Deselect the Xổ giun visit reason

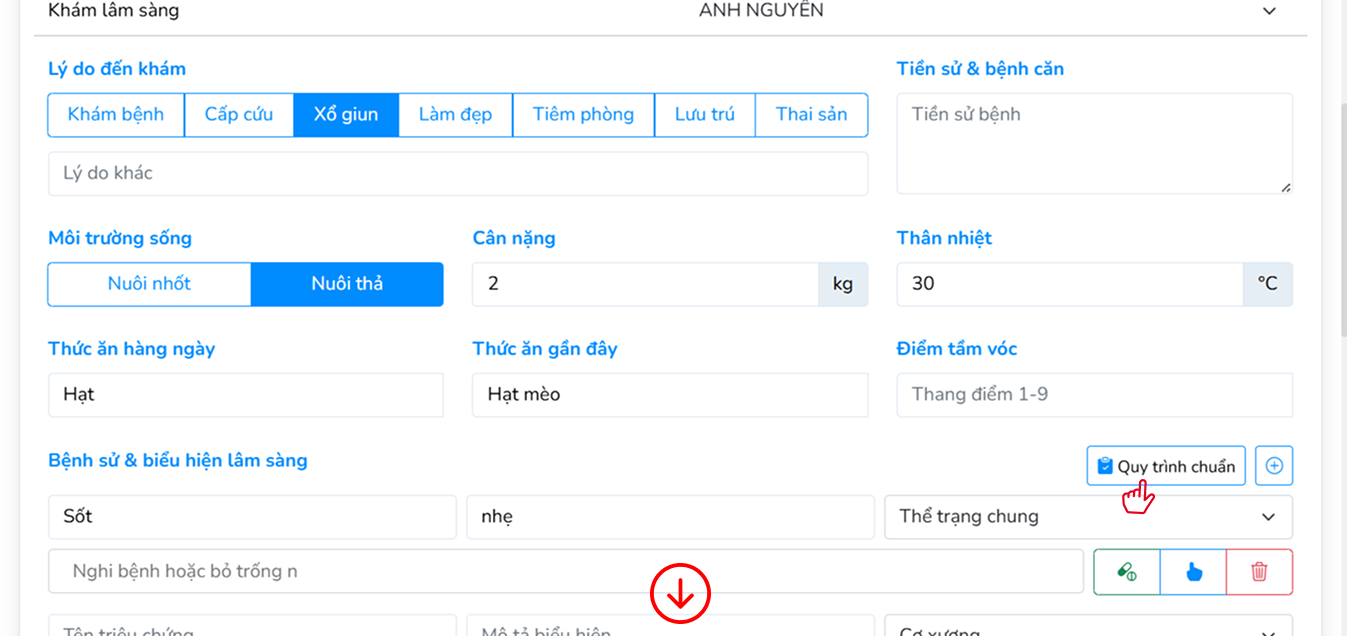pyautogui.click(x=345, y=114)
